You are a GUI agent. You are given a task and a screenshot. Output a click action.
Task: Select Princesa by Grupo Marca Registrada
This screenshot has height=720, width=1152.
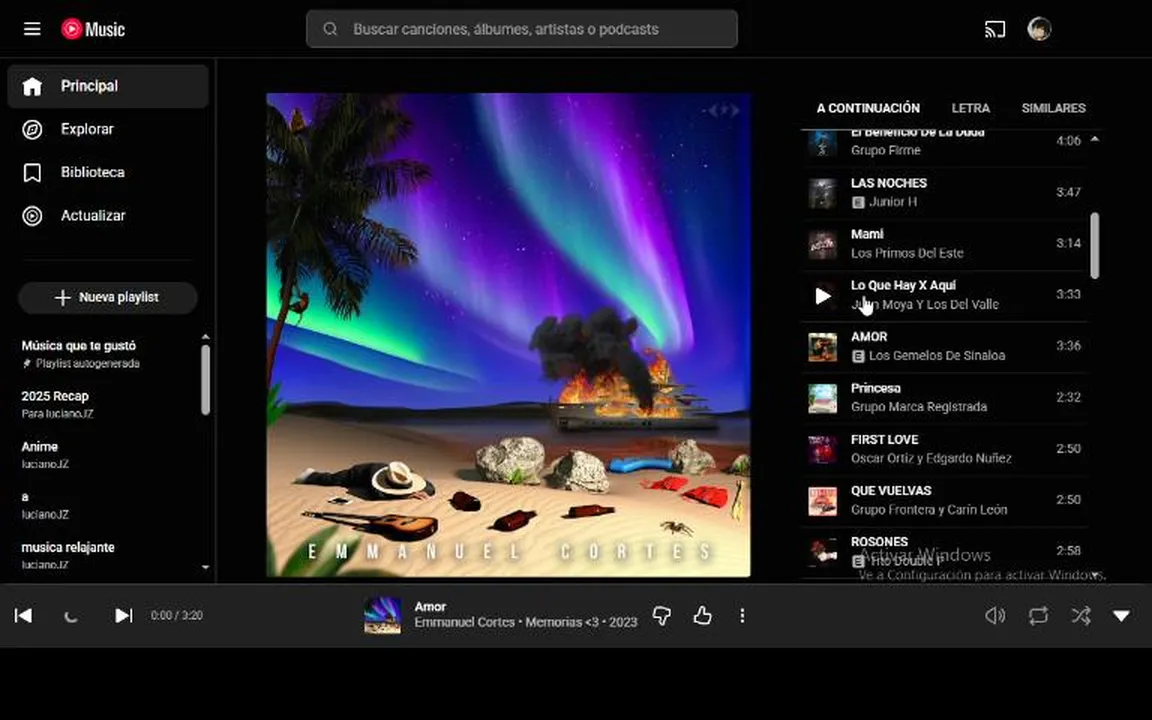pos(945,397)
